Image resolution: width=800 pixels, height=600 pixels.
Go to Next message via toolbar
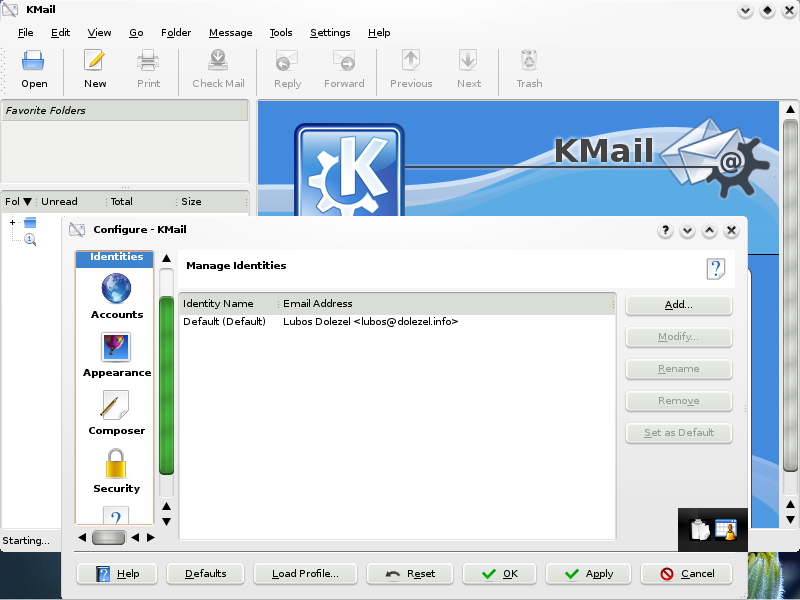(468, 70)
